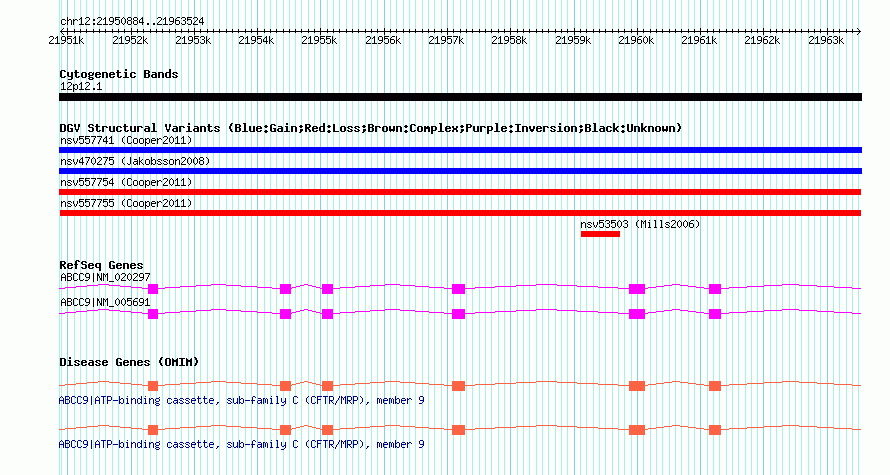The width and height of the screenshot is (890, 475).
Task: Click the short red bar under nsv53503
Action: tap(601, 234)
